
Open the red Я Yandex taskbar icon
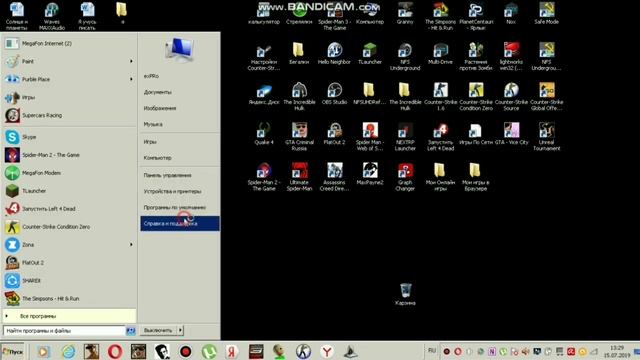pos(232,351)
